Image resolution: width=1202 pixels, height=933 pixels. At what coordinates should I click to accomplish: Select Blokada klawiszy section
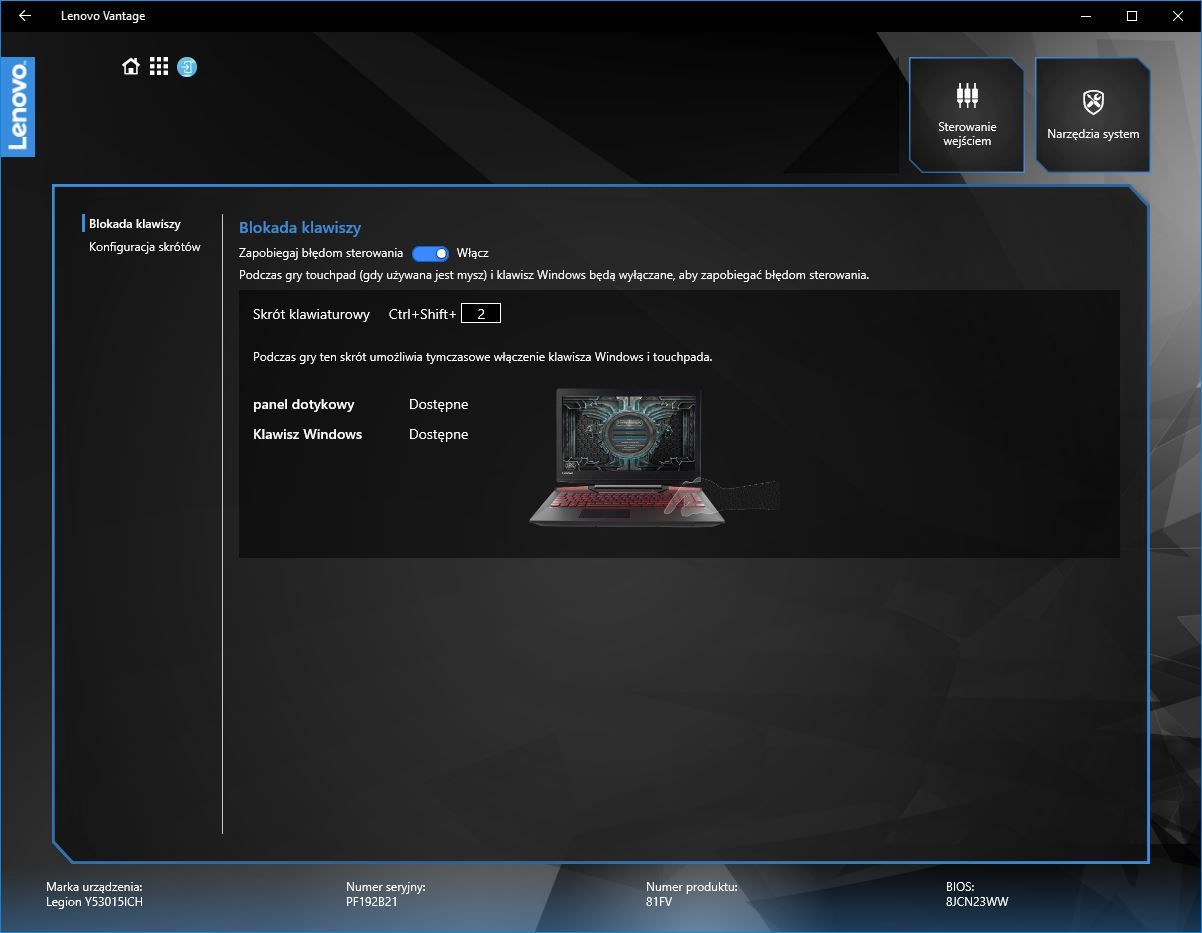136,223
